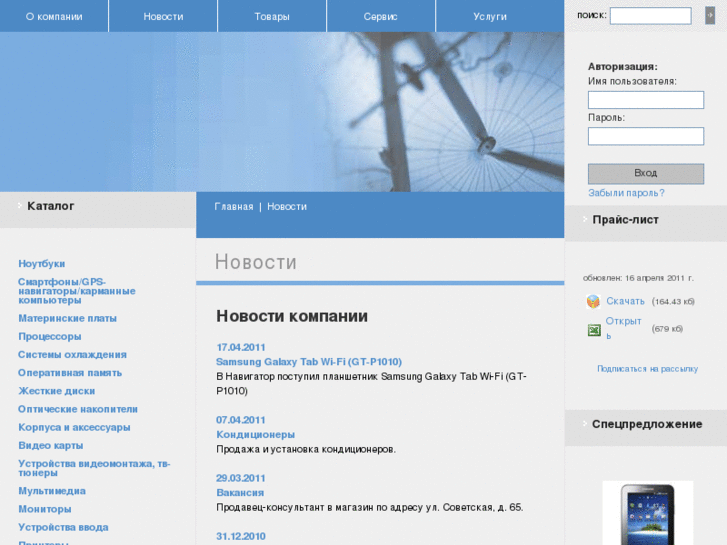This screenshot has height=545, width=727.
Task: Click the Спецпредложение sidebar heading
Action: 647,424
